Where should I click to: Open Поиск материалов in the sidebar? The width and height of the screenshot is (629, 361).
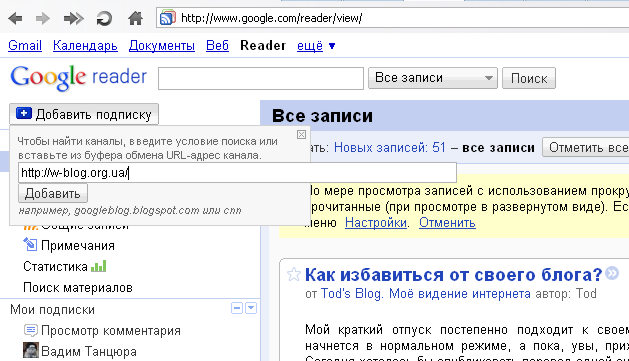point(78,288)
